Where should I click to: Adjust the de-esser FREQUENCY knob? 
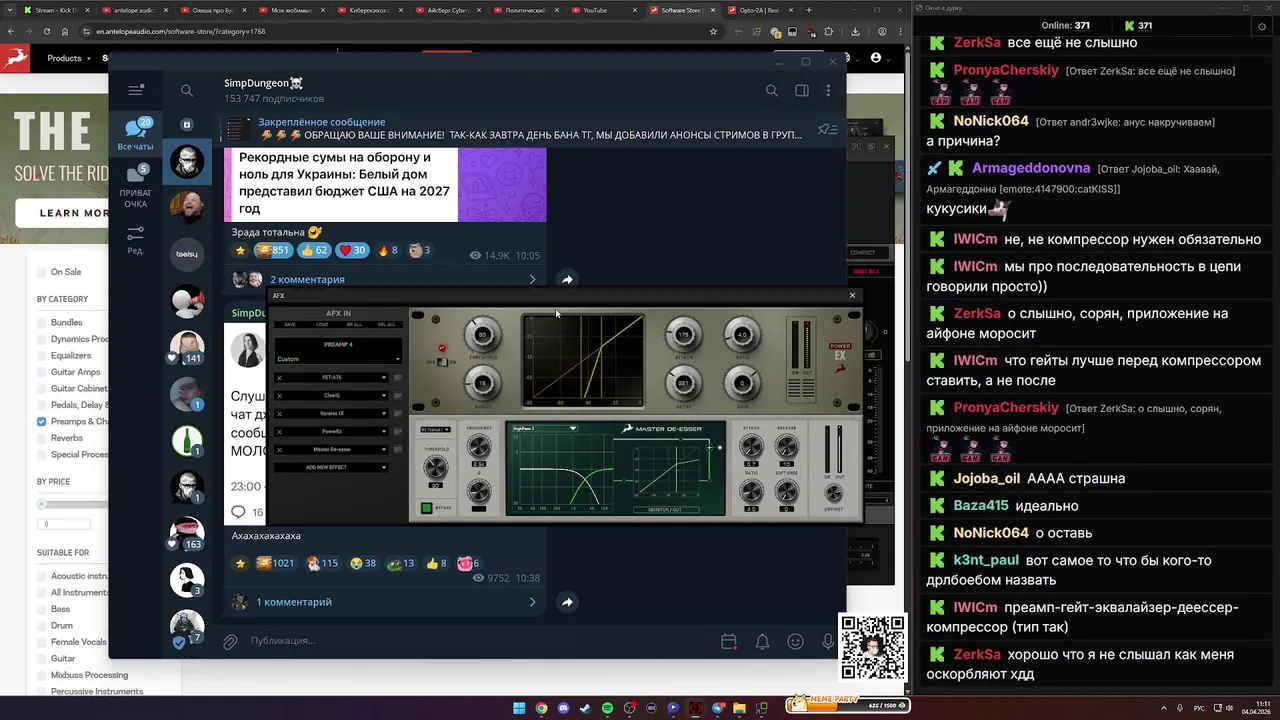click(x=479, y=445)
